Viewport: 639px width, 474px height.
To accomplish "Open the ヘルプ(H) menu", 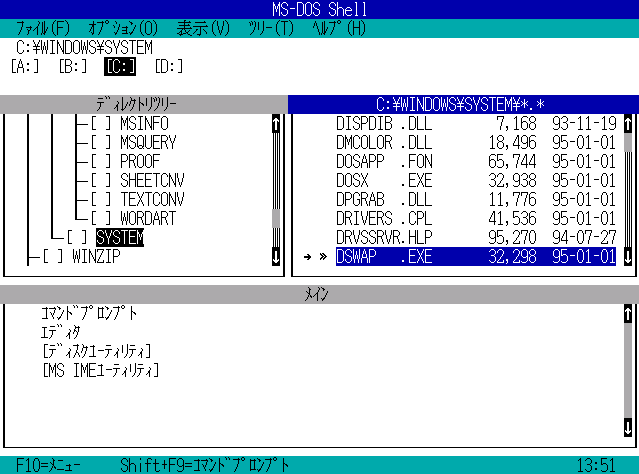I will [x=339, y=29].
